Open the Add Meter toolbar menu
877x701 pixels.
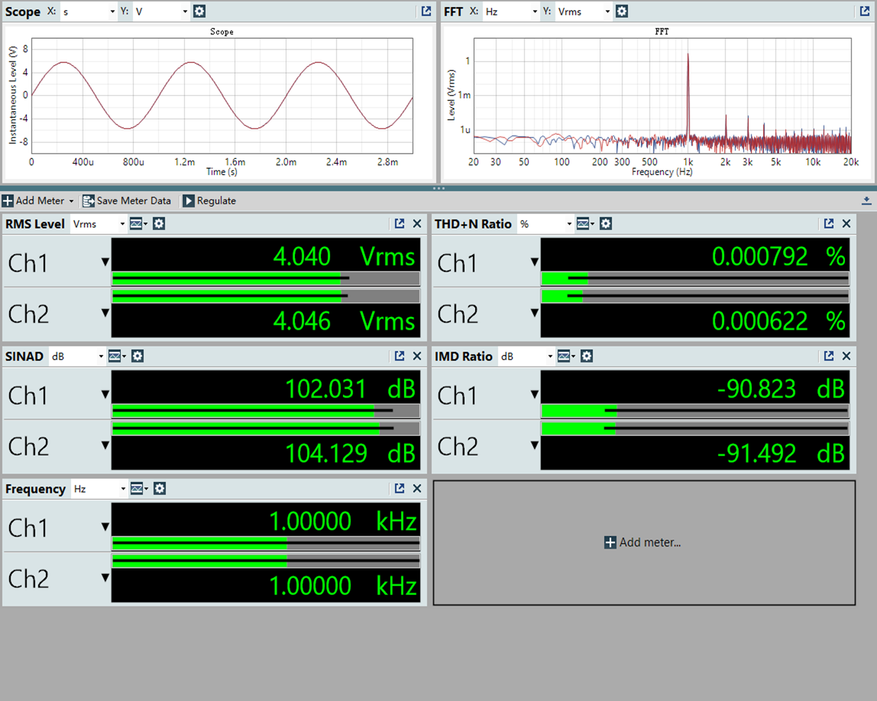point(38,201)
